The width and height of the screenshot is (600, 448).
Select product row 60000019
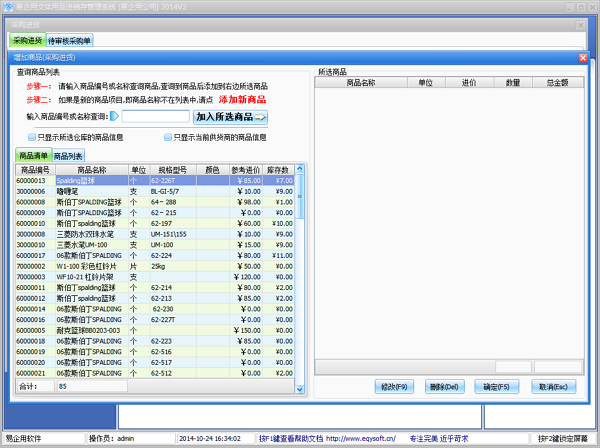tap(155, 352)
